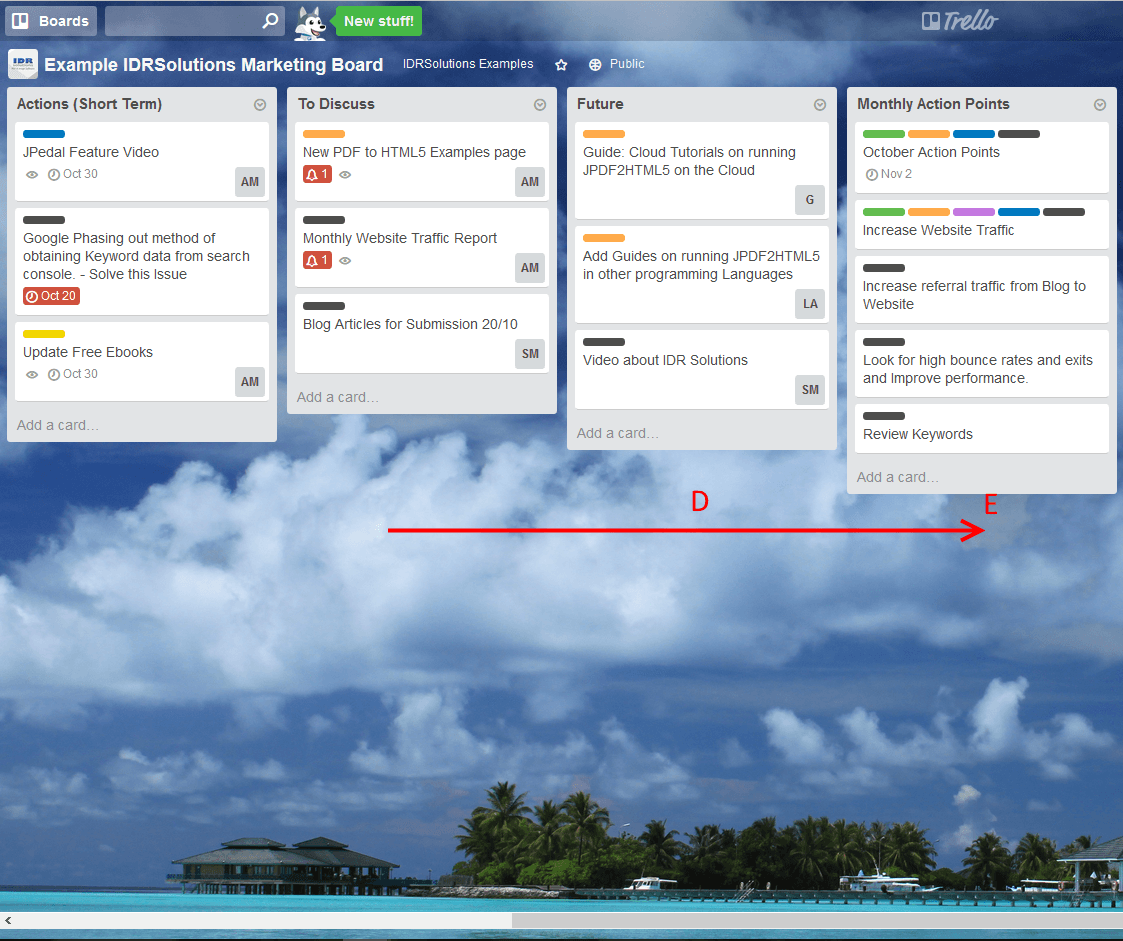Open the Actions (Short Term) list menu arrow

click(260, 105)
